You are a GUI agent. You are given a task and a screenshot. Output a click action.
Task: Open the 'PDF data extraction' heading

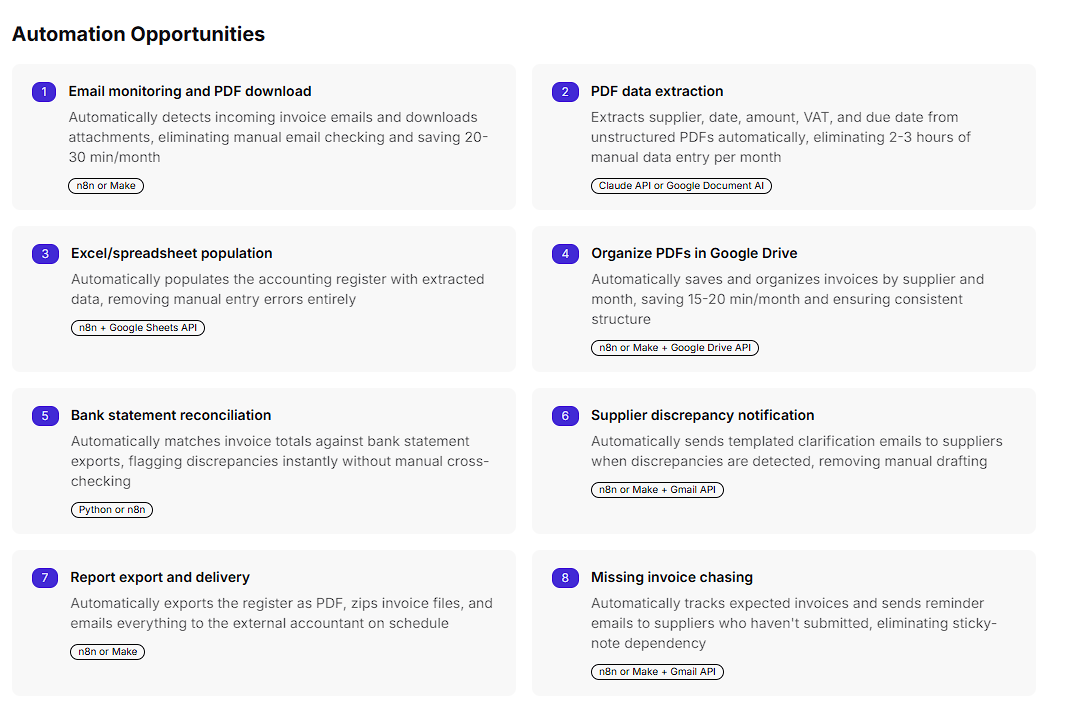[x=657, y=91]
